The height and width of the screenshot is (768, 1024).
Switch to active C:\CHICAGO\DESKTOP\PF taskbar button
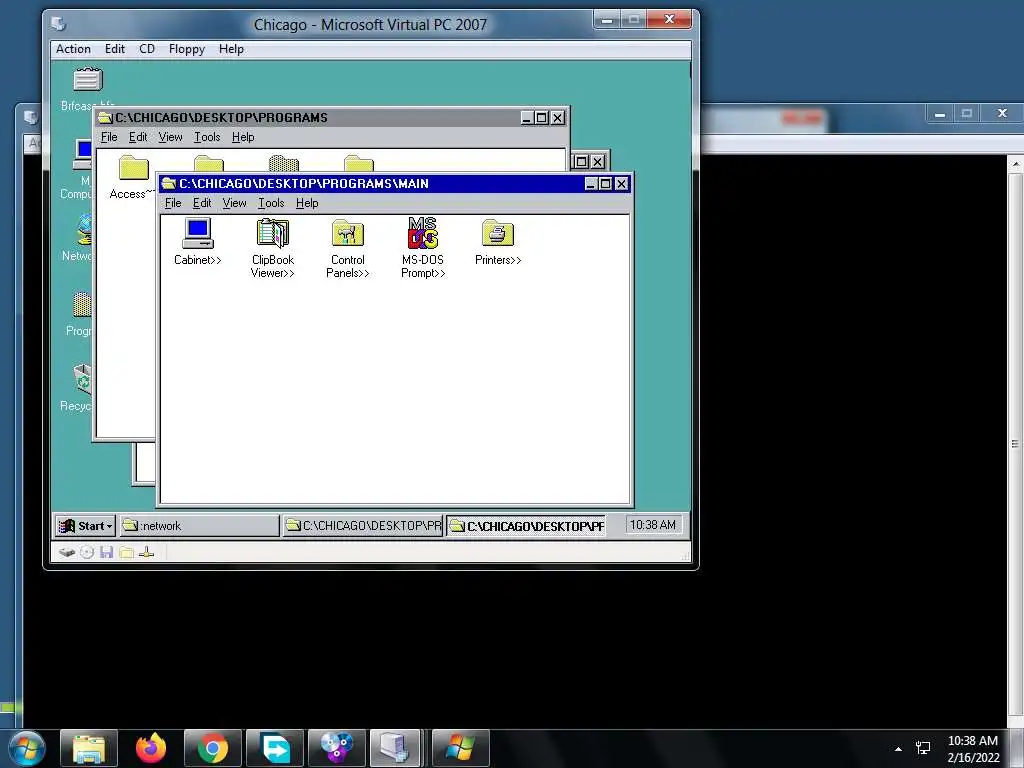point(526,526)
